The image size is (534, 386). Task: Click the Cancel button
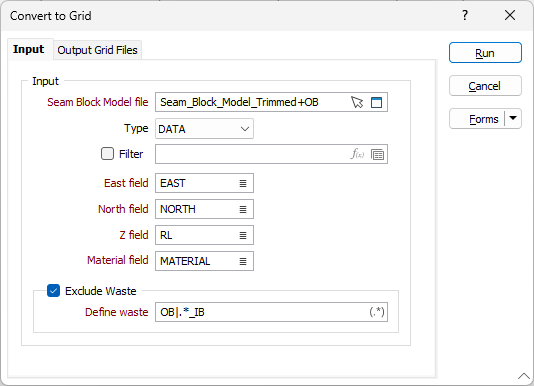[485, 86]
